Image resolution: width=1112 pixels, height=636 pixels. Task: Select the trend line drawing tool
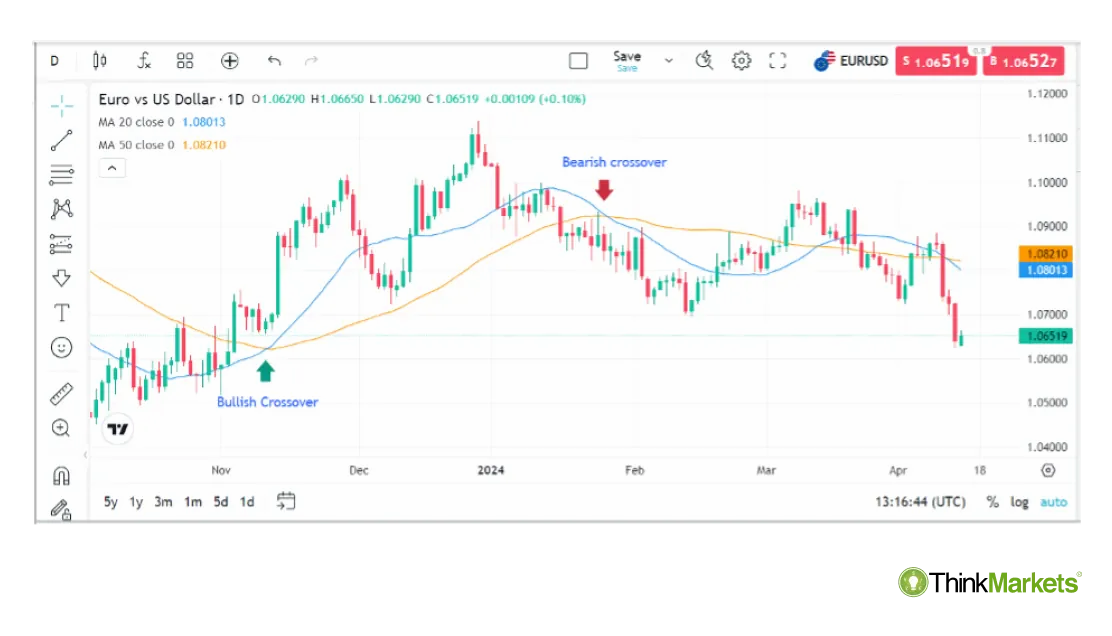click(61, 140)
